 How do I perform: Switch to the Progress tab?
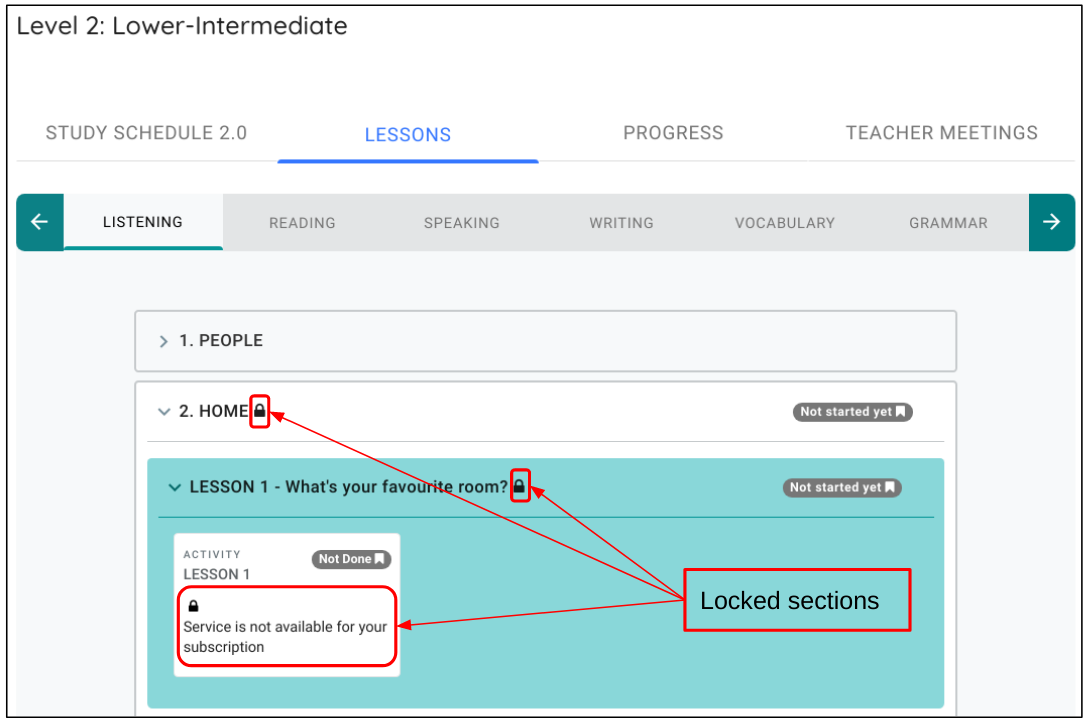coord(673,133)
